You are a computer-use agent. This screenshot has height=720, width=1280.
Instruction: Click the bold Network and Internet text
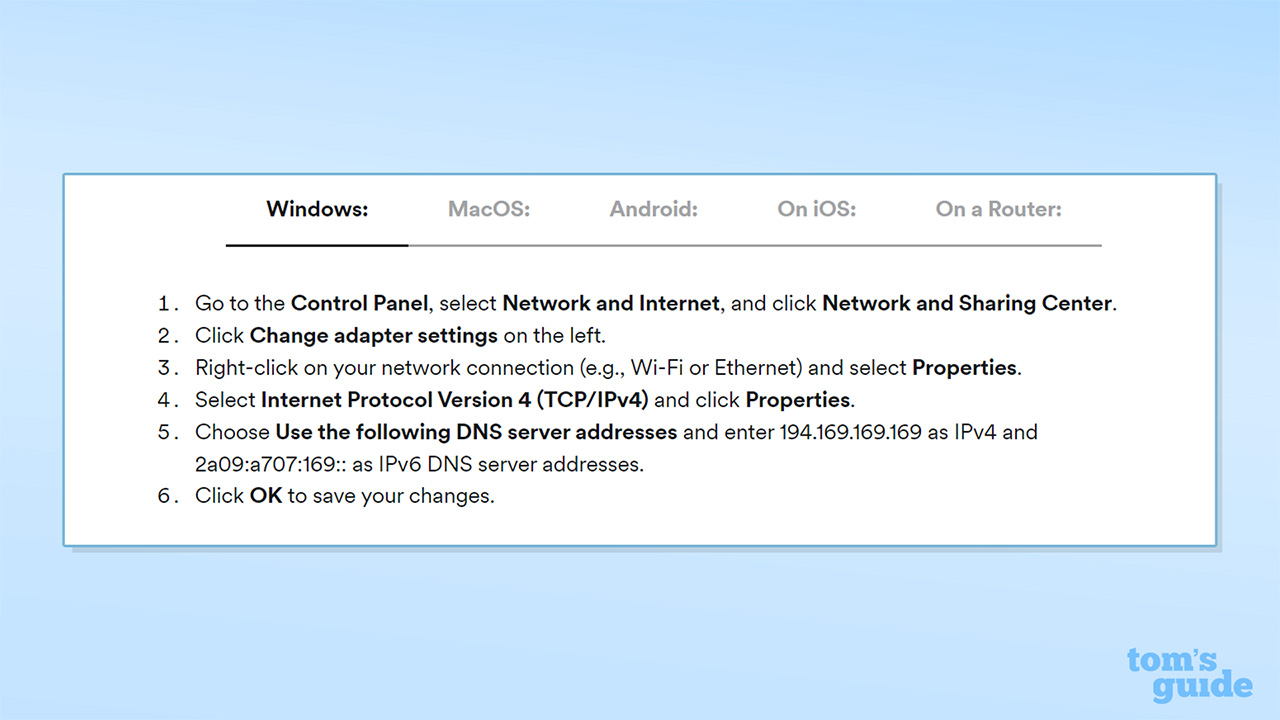click(x=610, y=304)
